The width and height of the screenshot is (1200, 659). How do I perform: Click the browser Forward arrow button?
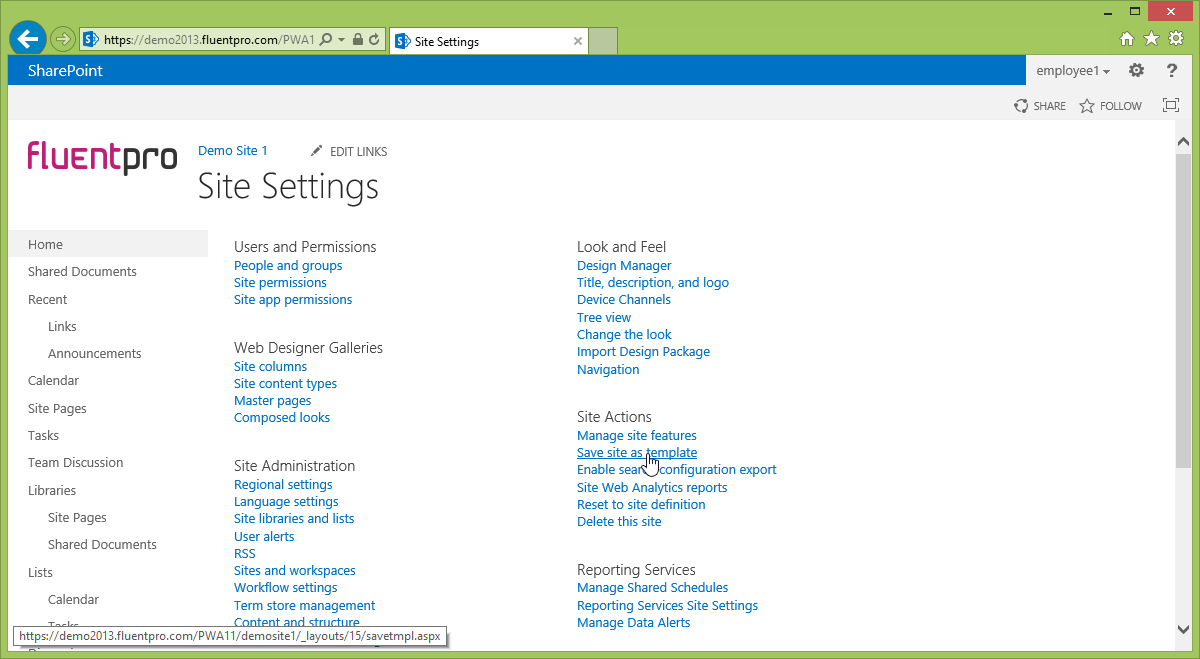[x=62, y=40]
